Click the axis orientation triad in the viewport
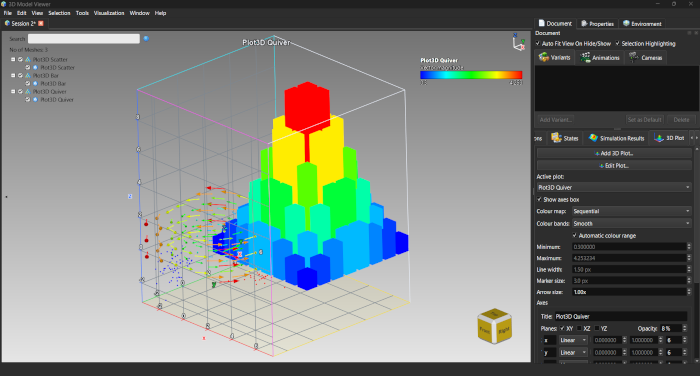700x376 pixels. 518,42
